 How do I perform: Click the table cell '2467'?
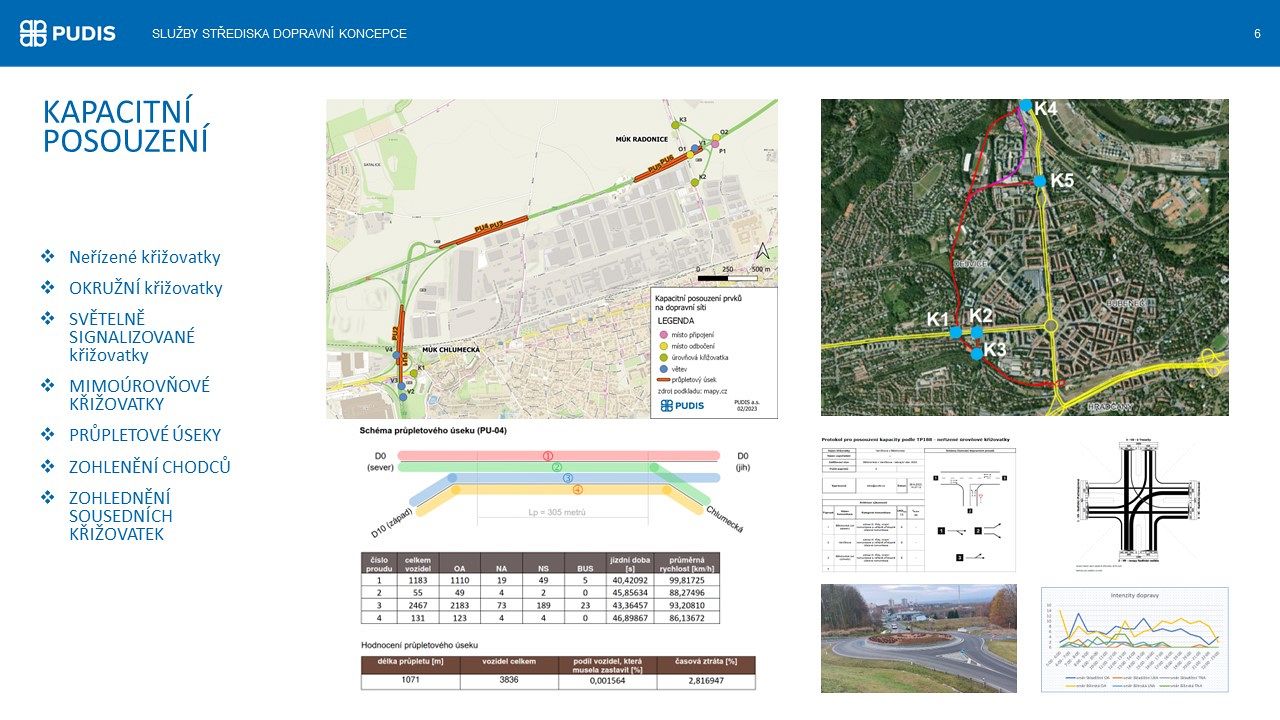(418, 606)
